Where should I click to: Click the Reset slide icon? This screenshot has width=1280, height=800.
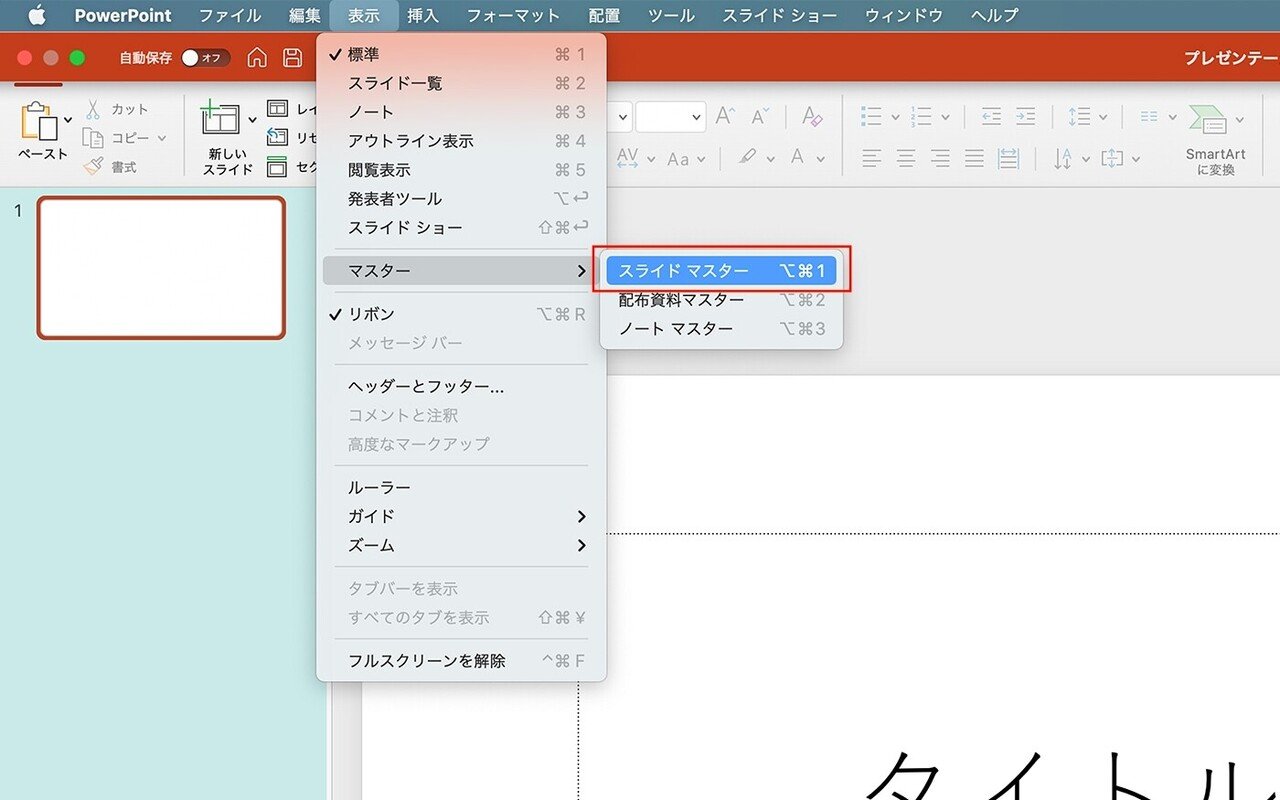[277, 138]
